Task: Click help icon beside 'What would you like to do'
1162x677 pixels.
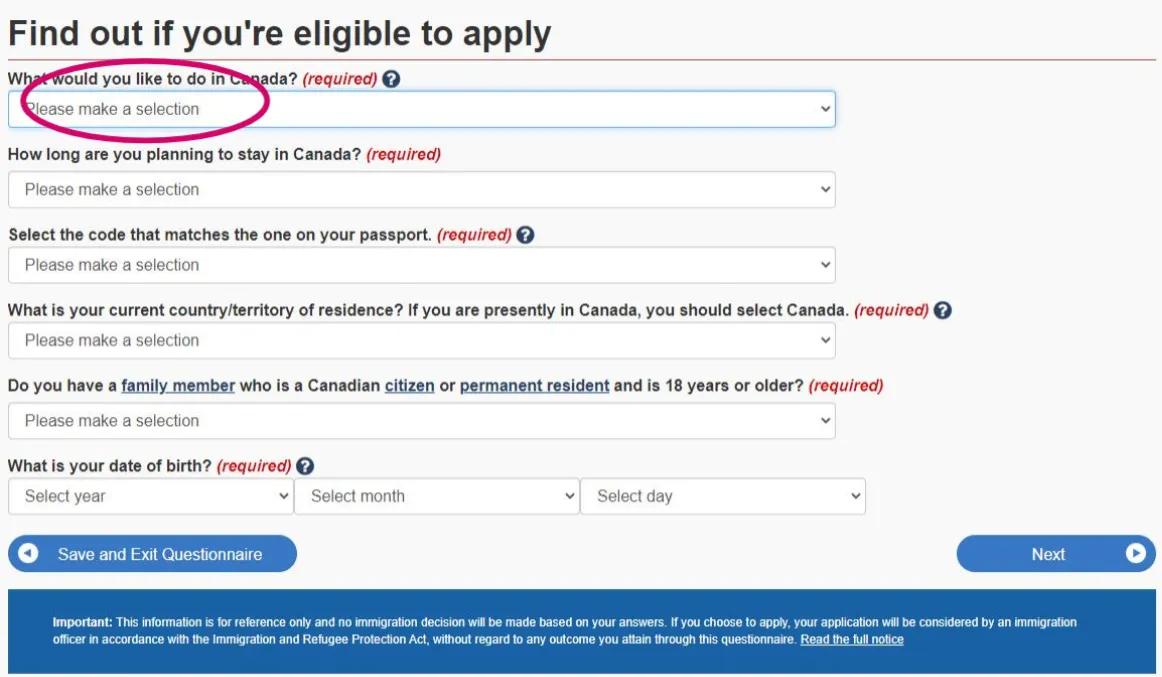Action: pos(391,79)
